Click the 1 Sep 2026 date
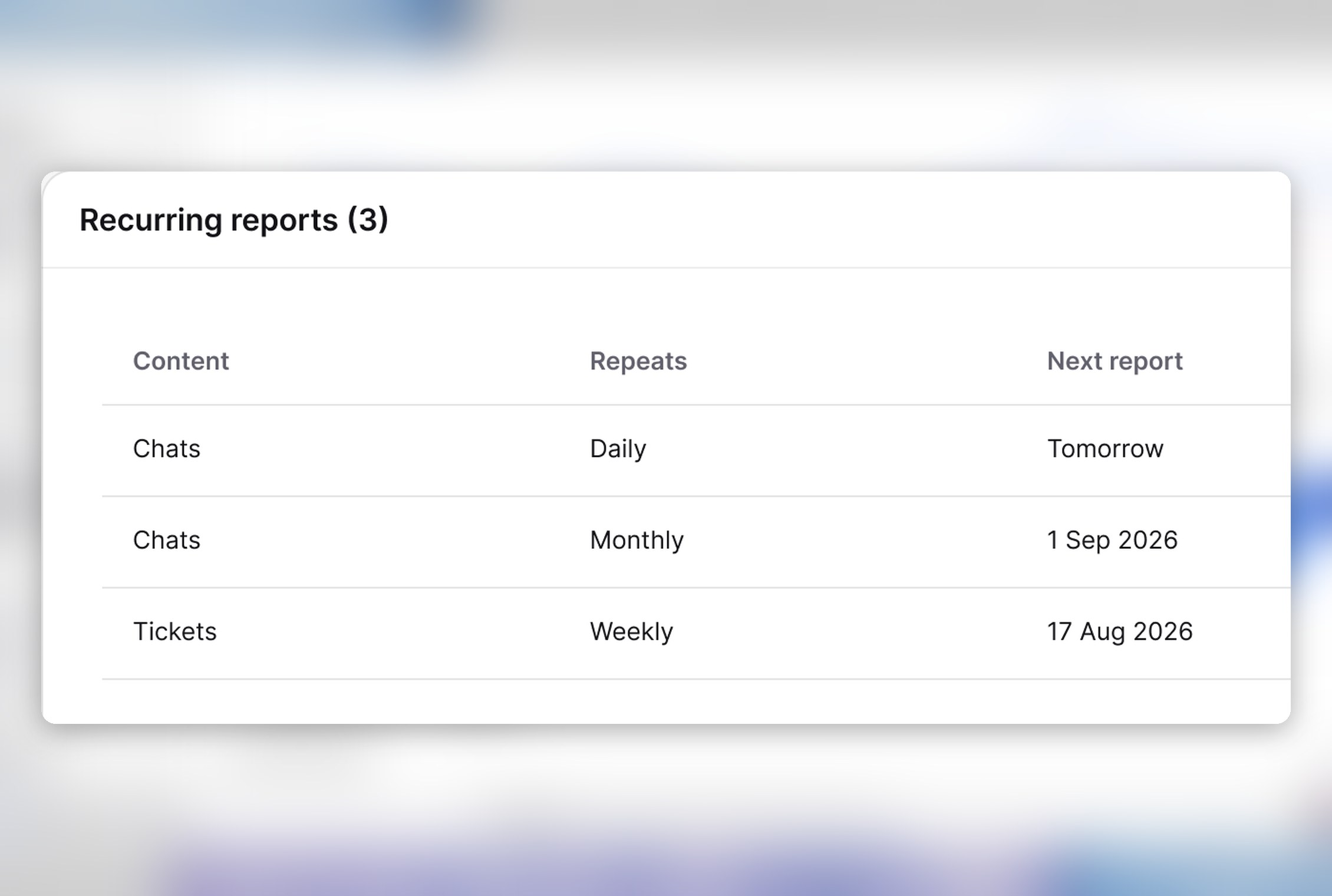 tap(1112, 541)
